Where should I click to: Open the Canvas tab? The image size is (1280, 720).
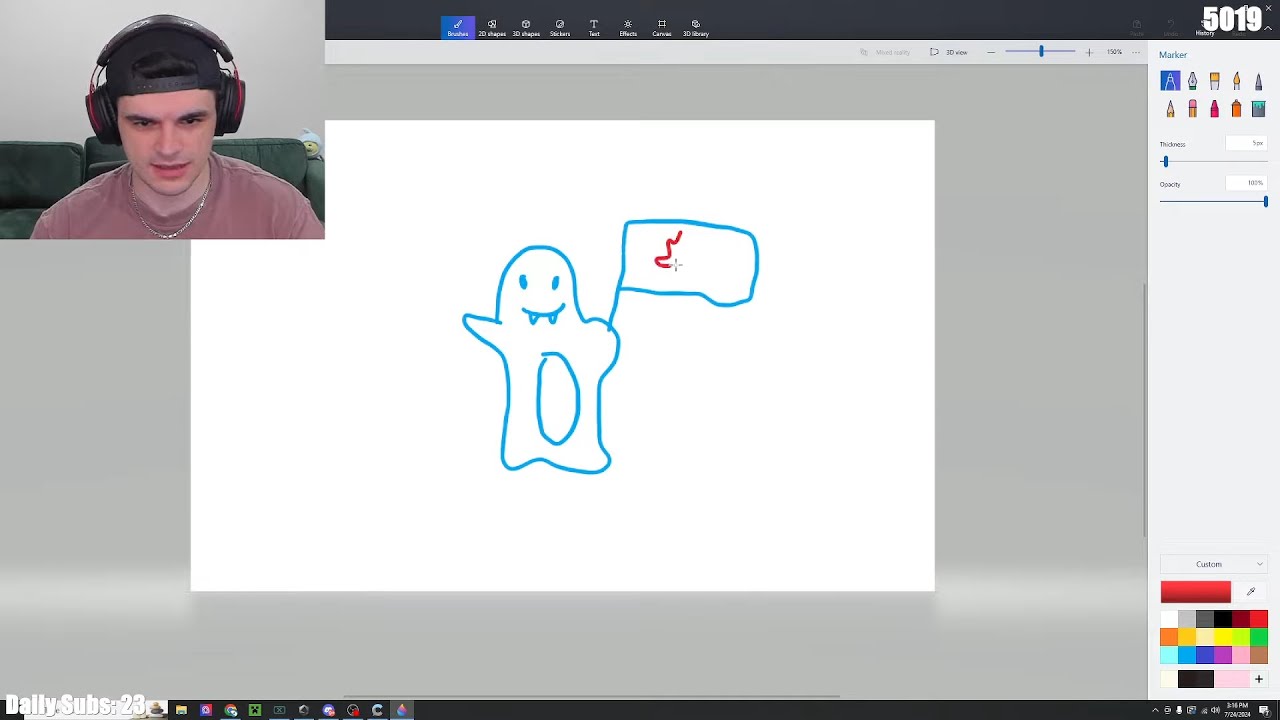point(662,27)
